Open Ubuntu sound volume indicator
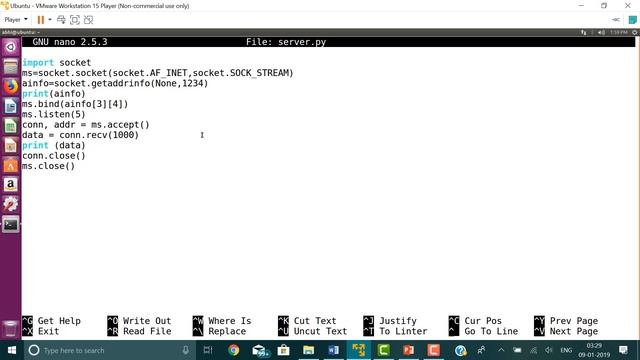This screenshot has width=640, height=360. tap(601, 32)
